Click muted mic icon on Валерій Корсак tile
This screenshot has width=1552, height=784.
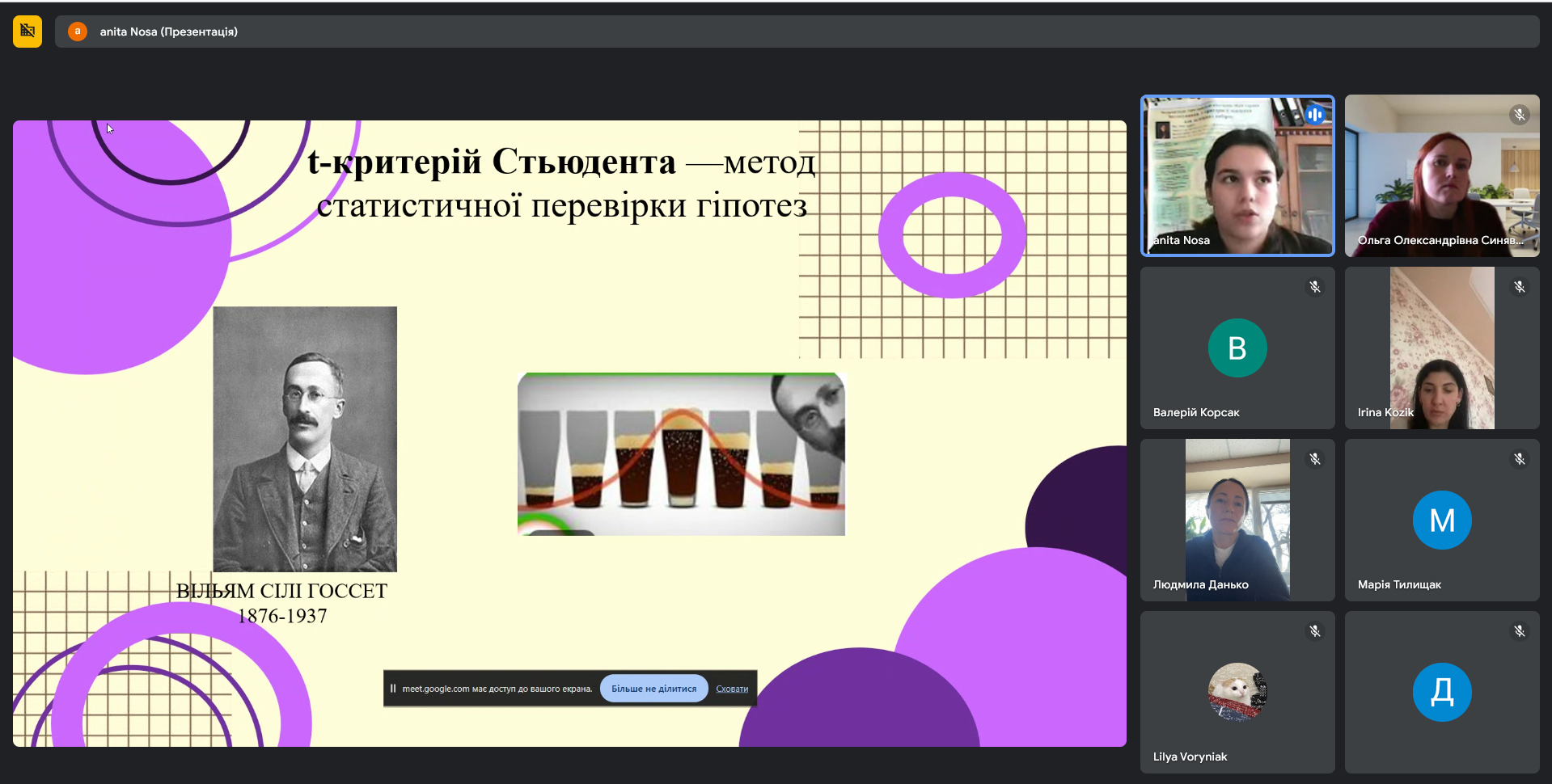(1315, 287)
